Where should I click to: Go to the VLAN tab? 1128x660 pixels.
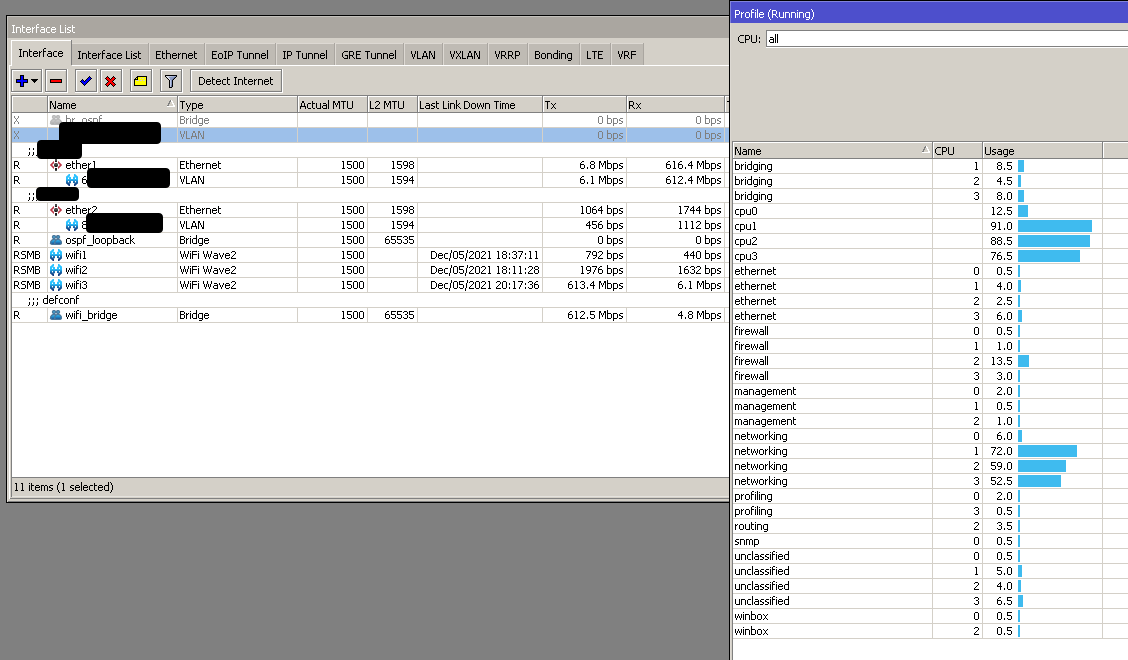point(423,55)
